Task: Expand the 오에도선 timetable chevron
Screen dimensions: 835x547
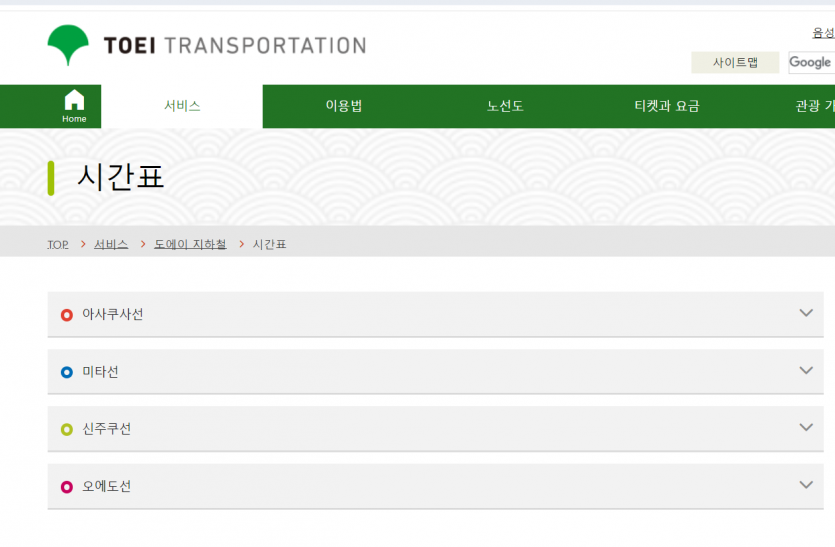Action: click(806, 485)
